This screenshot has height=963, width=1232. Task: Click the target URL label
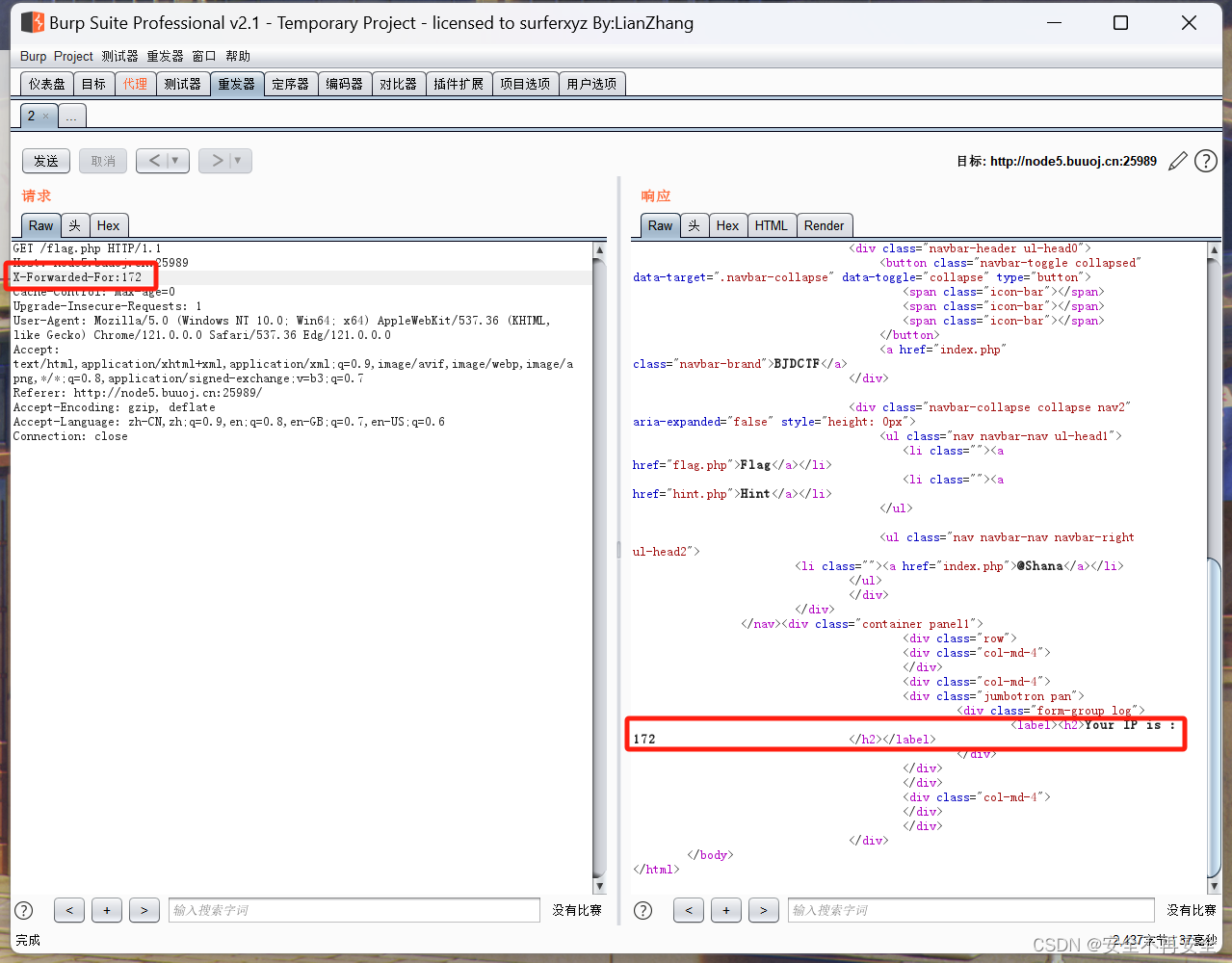(x=1057, y=161)
